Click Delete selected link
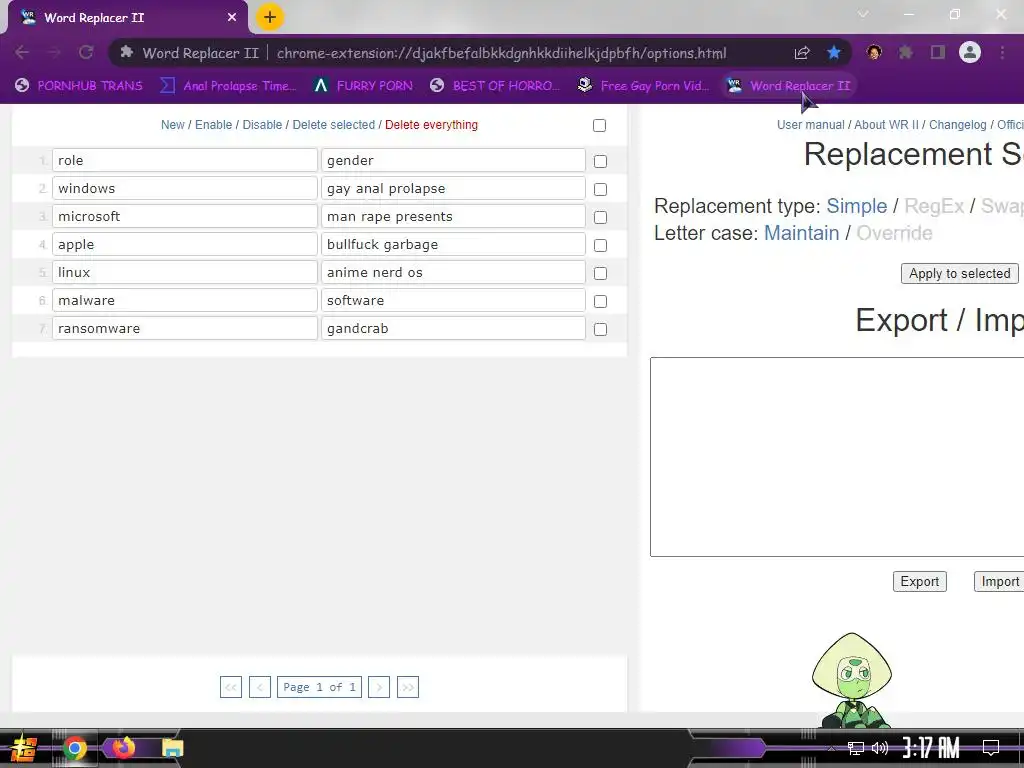 click(x=334, y=125)
